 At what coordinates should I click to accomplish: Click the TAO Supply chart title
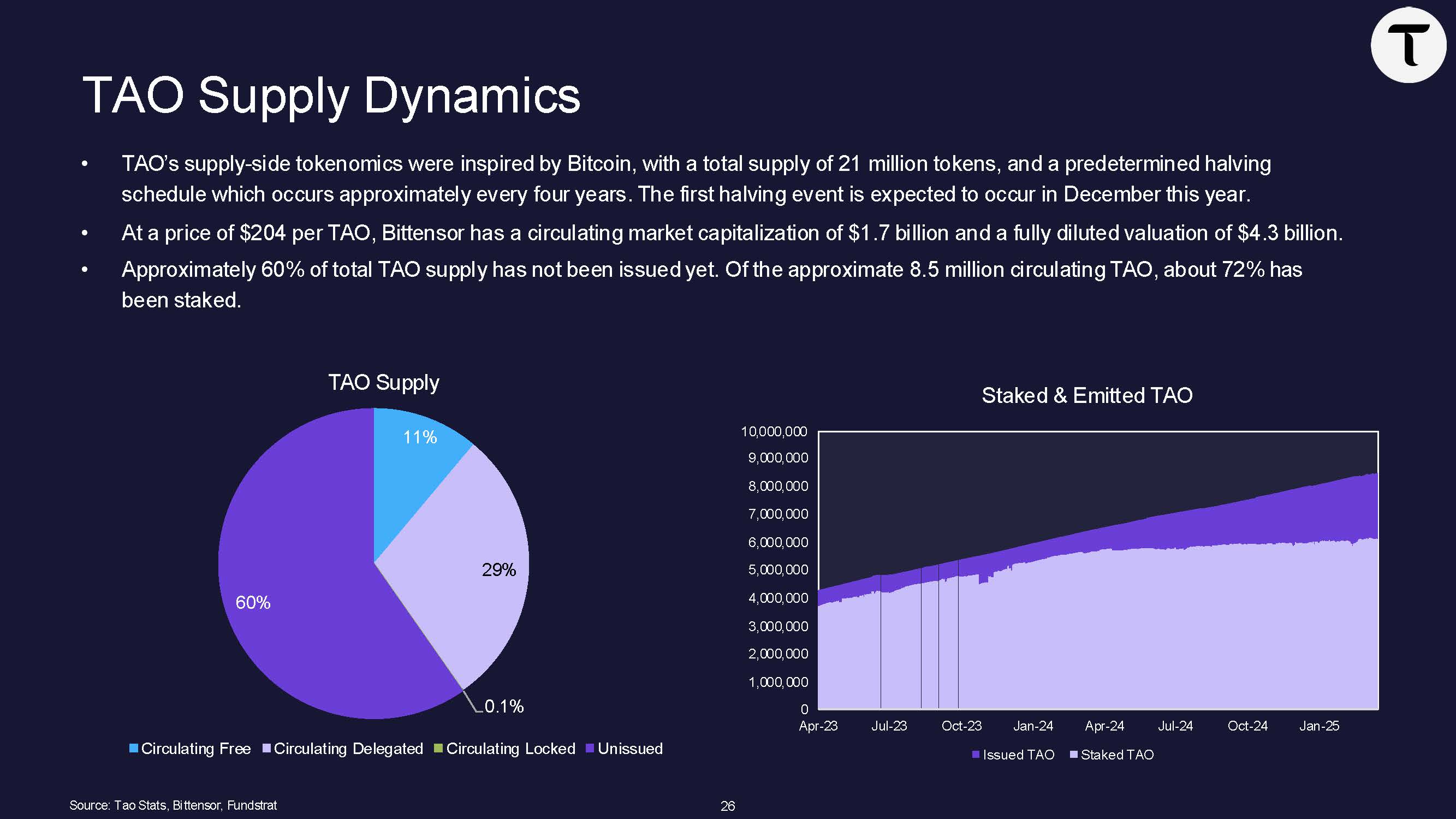click(384, 383)
